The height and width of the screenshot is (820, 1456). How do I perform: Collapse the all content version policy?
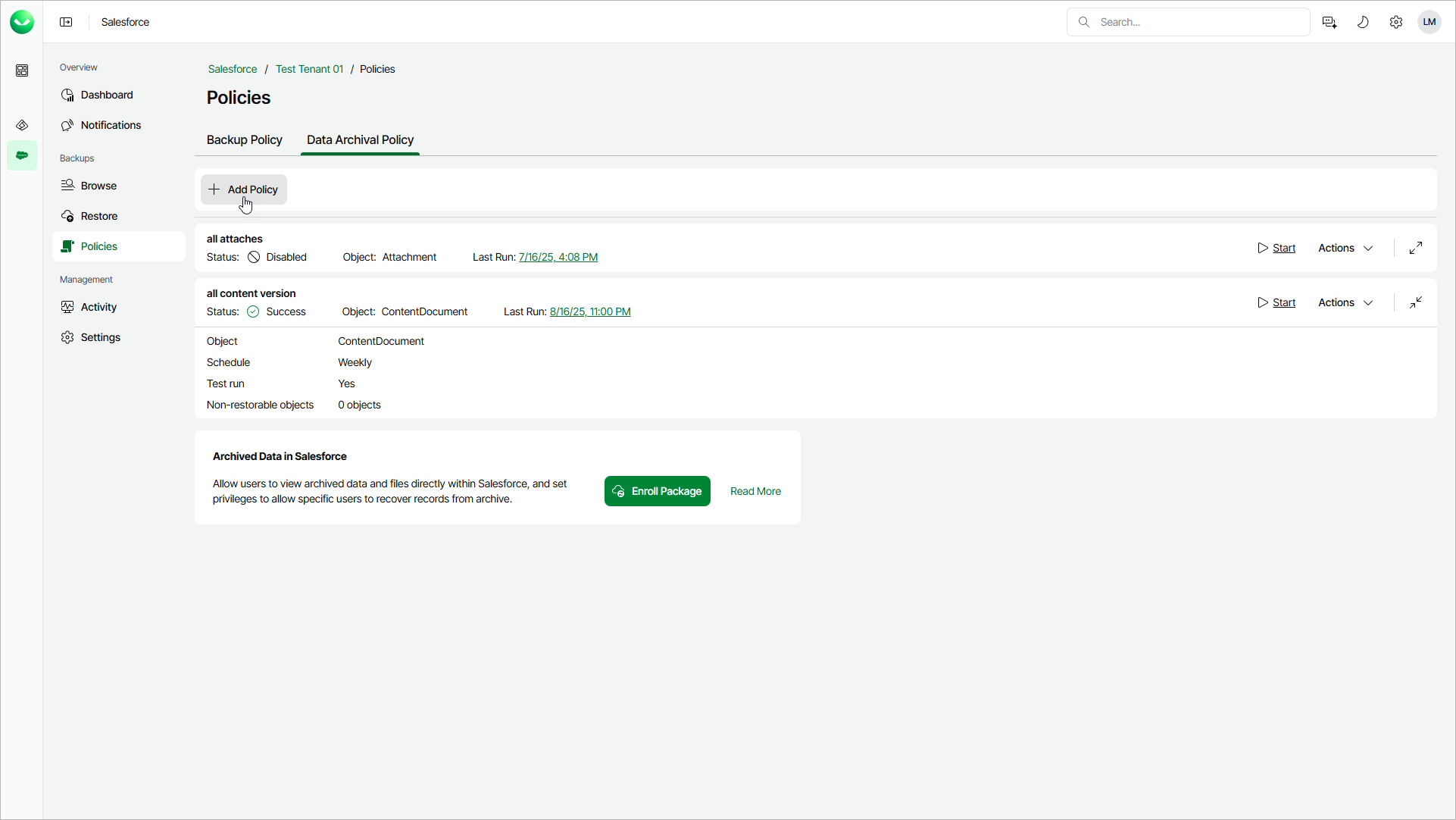1416,302
